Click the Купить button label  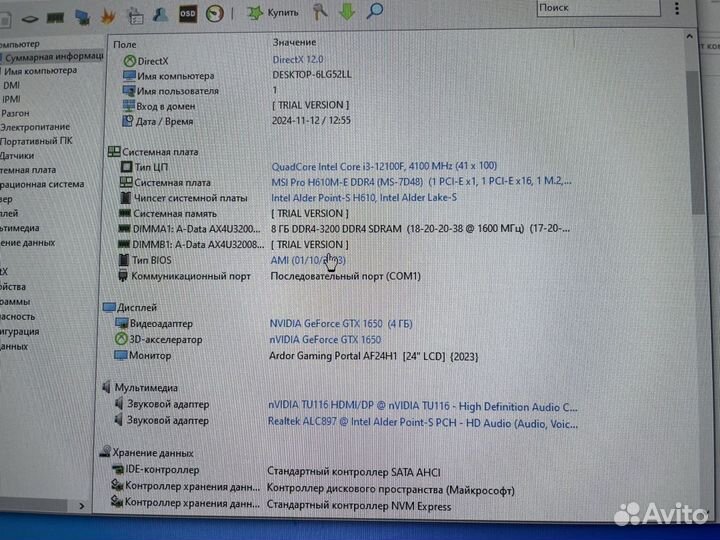point(283,12)
